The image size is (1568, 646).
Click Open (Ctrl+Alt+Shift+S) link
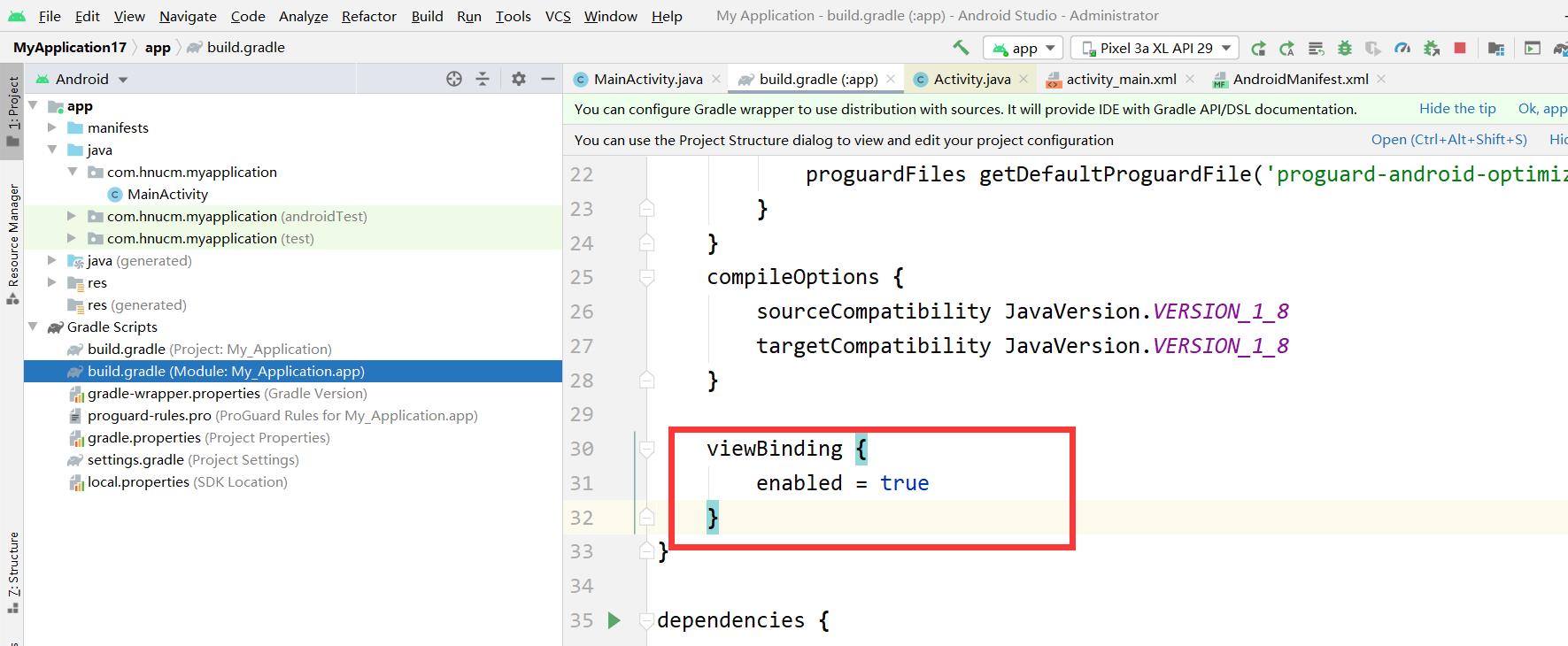tap(1448, 139)
